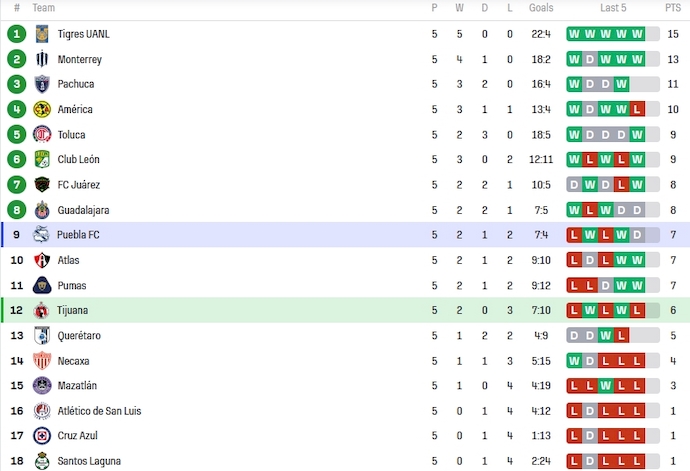Sort standings by Goals column header
Screen dimensions: 690x471
pyautogui.click(x=541, y=8)
